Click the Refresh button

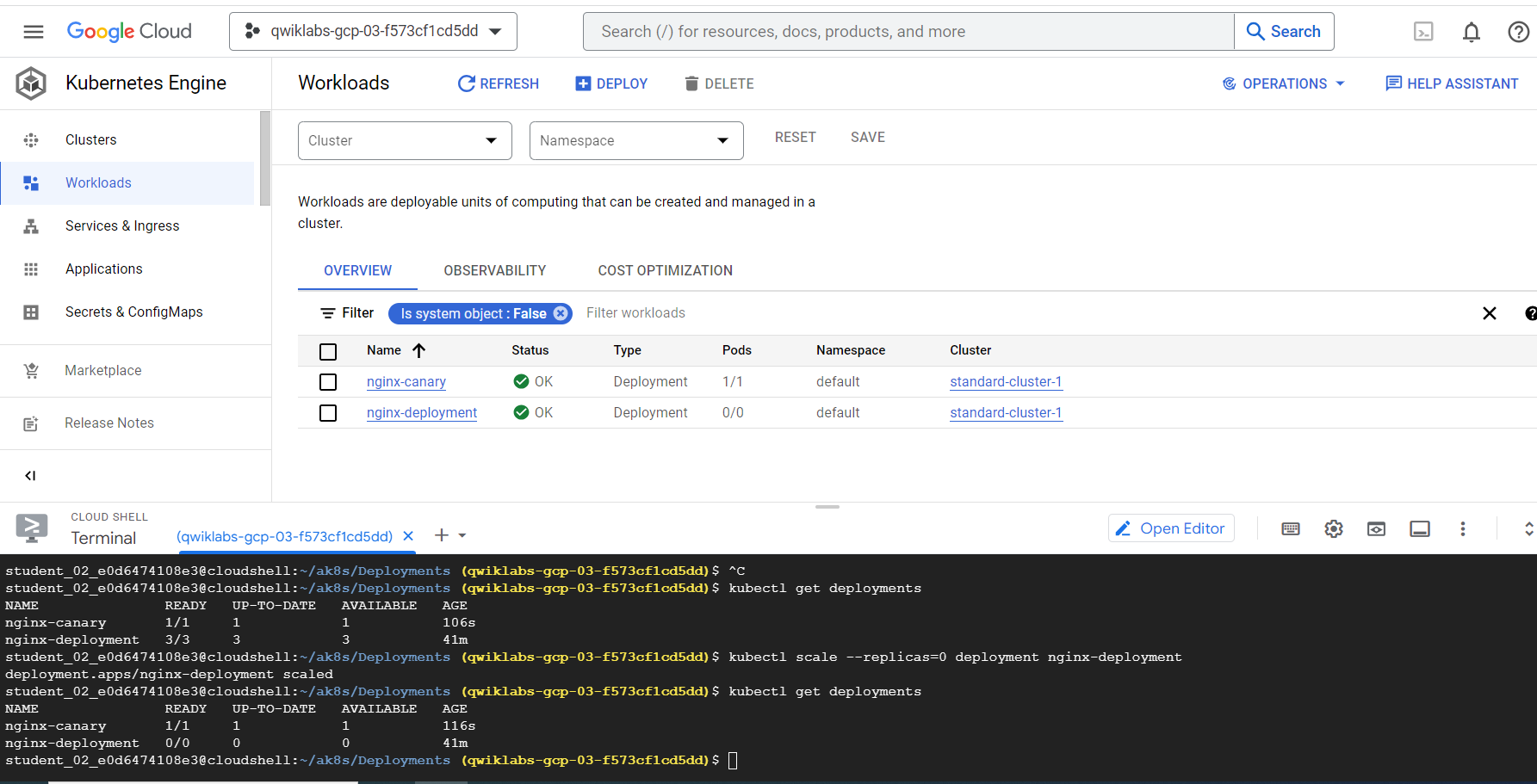click(x=499, y=83)
